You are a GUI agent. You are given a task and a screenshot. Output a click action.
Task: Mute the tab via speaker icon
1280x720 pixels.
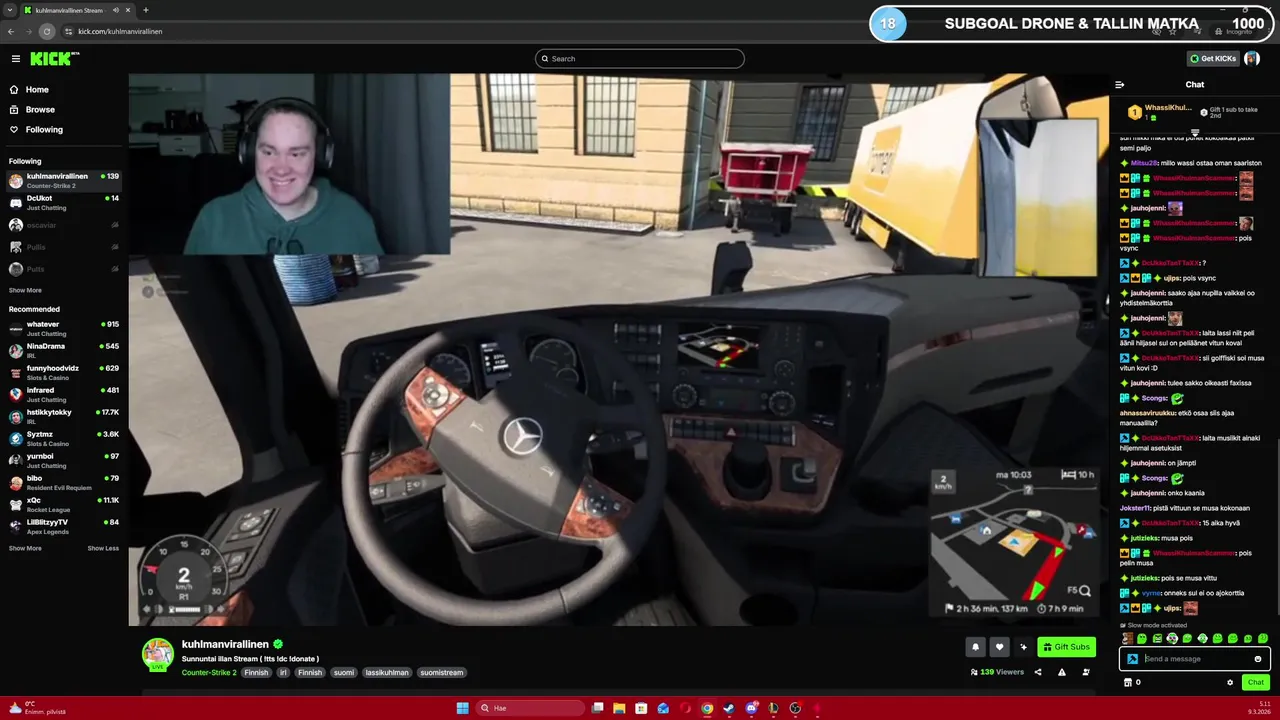tap(116, 10)
